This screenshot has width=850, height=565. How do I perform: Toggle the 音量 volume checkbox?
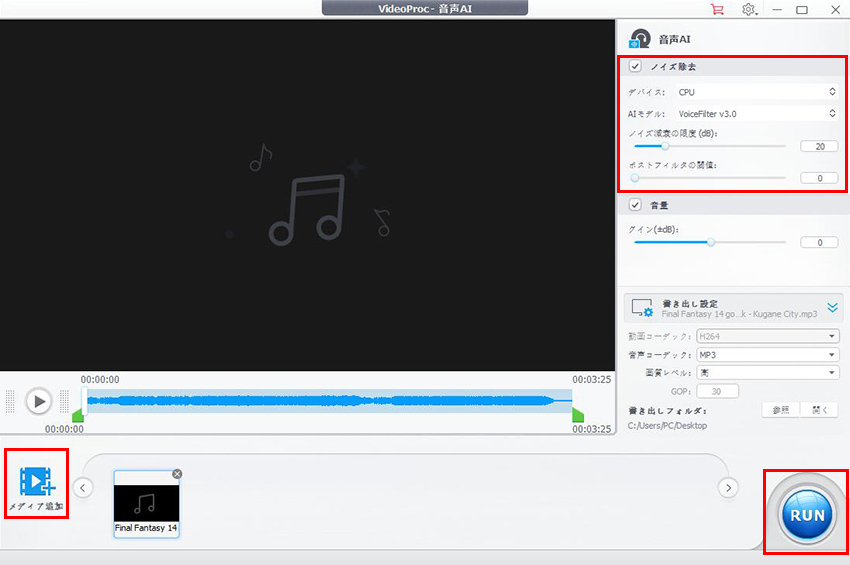tap(635, 205)
